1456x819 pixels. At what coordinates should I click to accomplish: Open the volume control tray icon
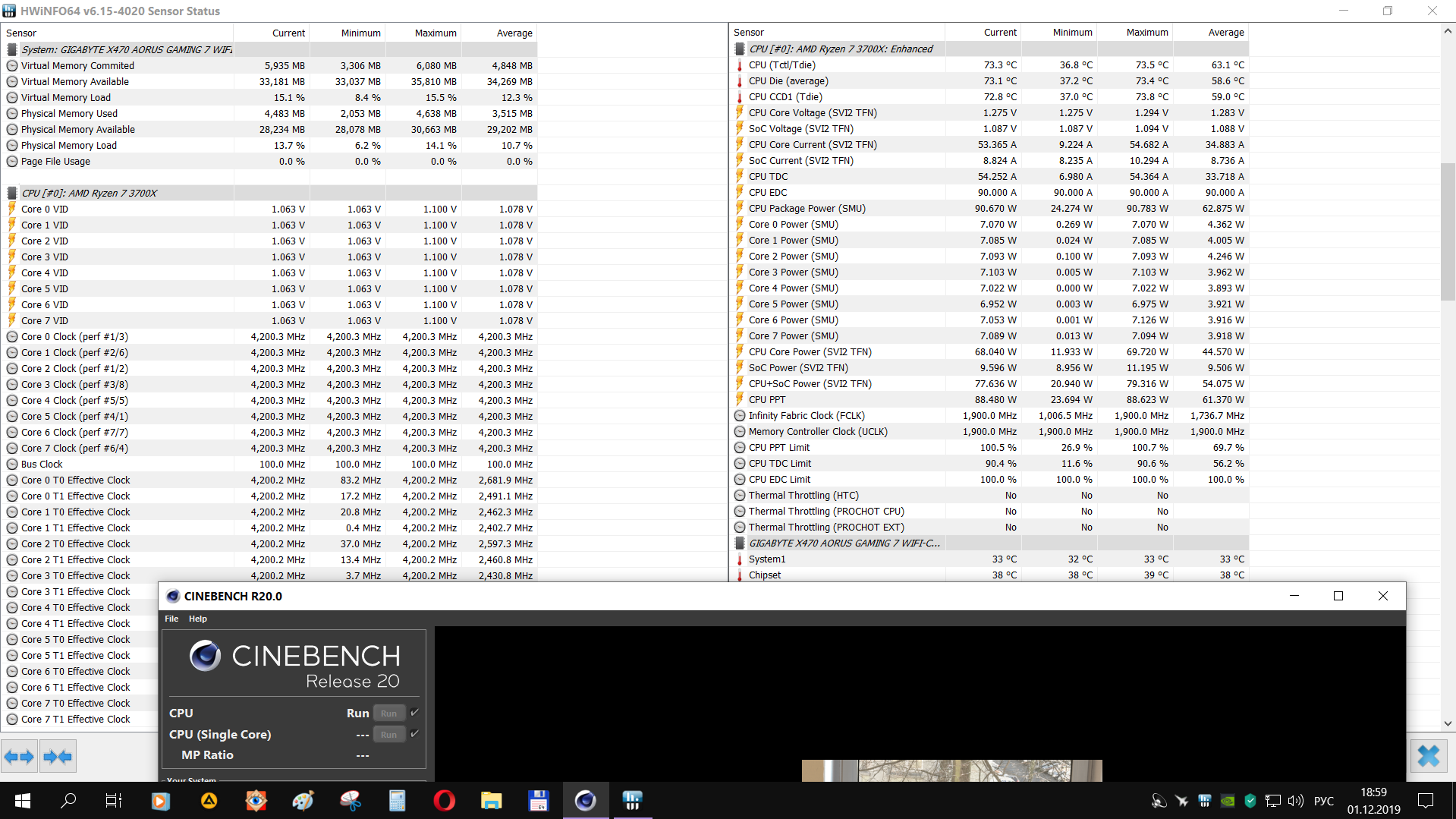click(x=1296, y=801)
